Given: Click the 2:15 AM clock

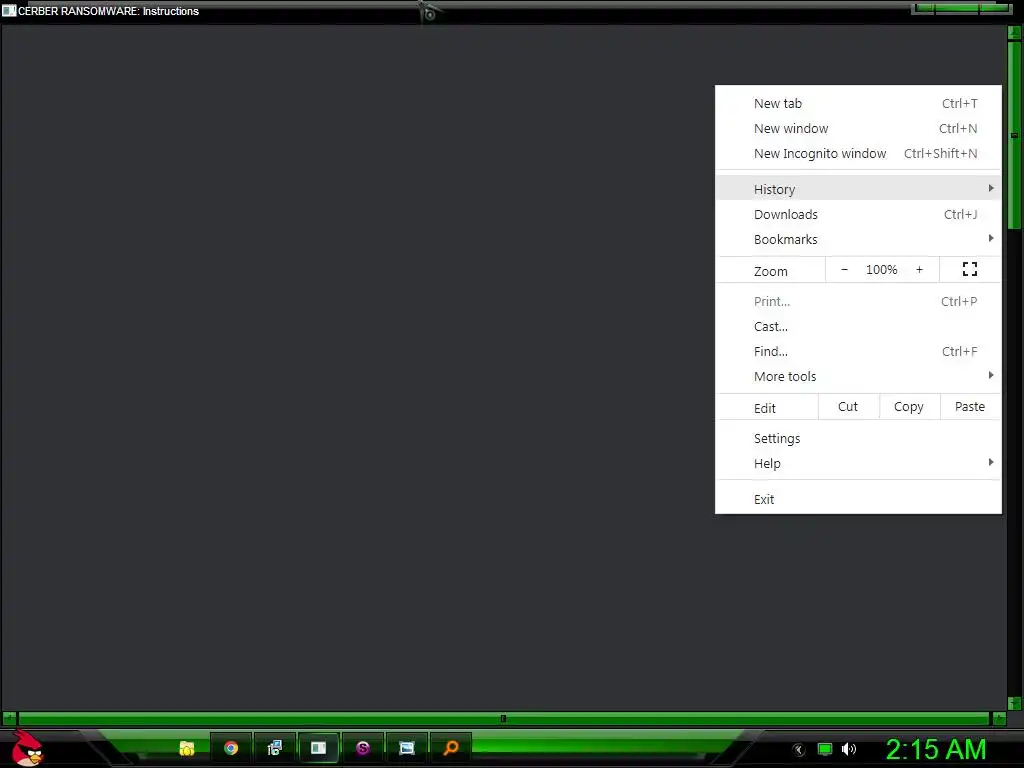Looking at the screenshot, I should pos(935,749).
